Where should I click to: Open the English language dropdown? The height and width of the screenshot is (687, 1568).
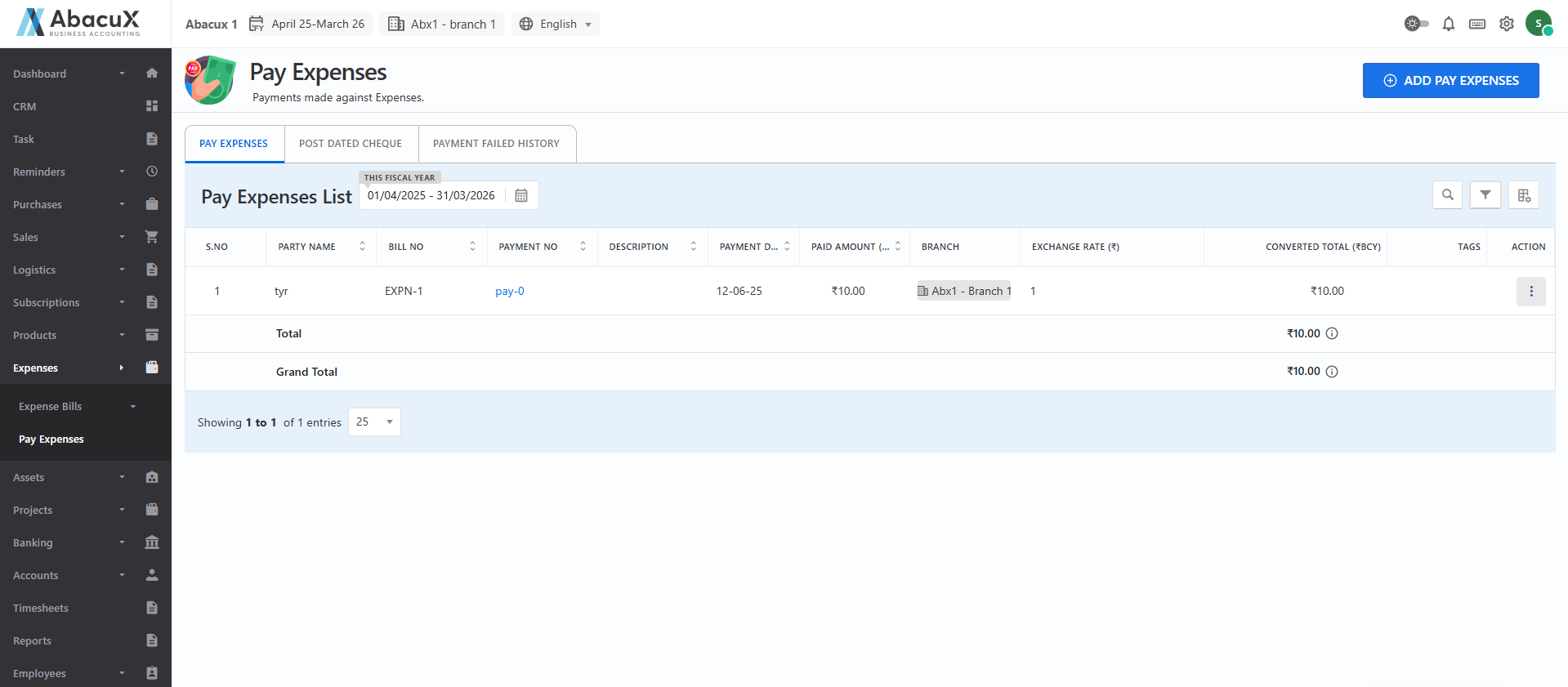pos(556,25)
